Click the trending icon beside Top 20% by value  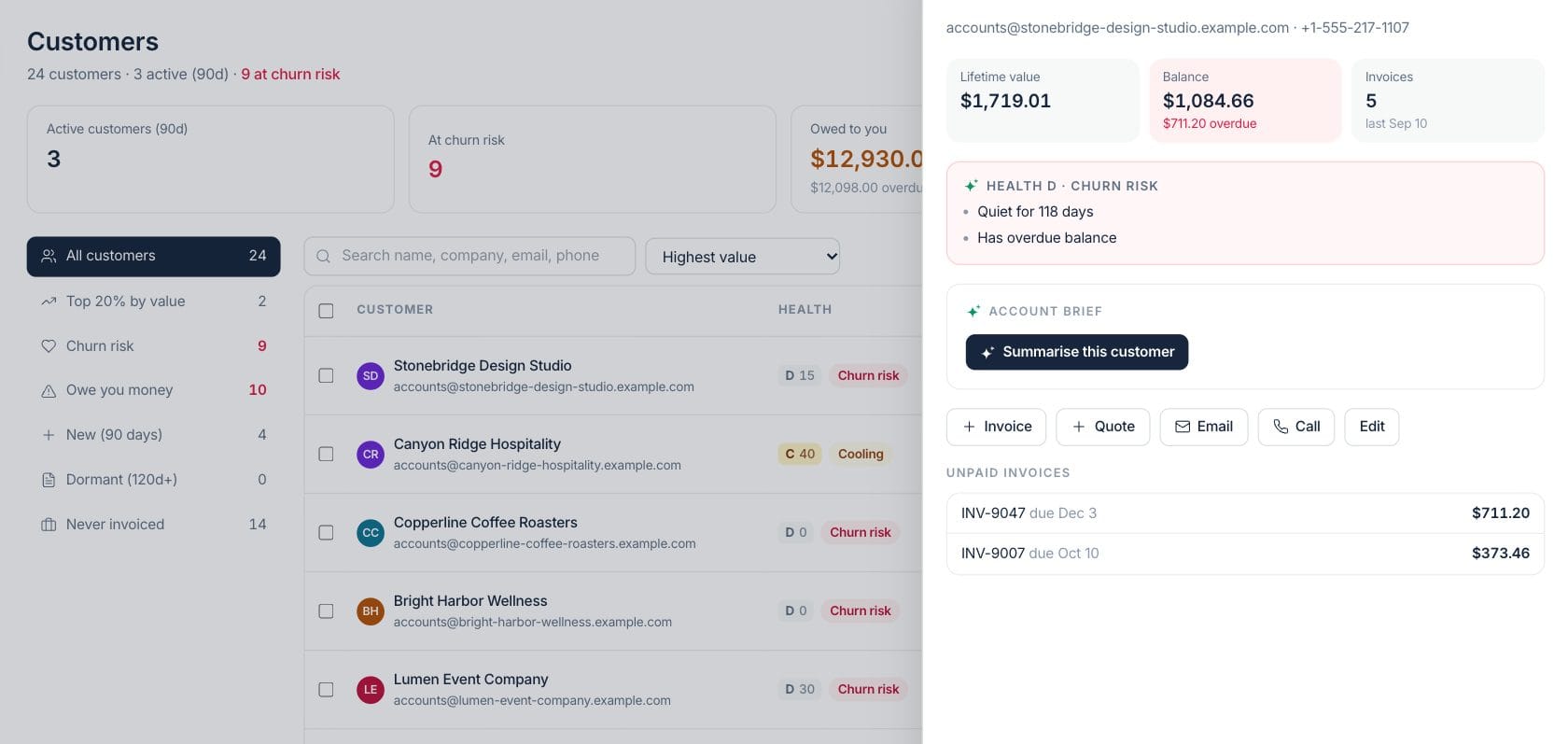point(49,302)
